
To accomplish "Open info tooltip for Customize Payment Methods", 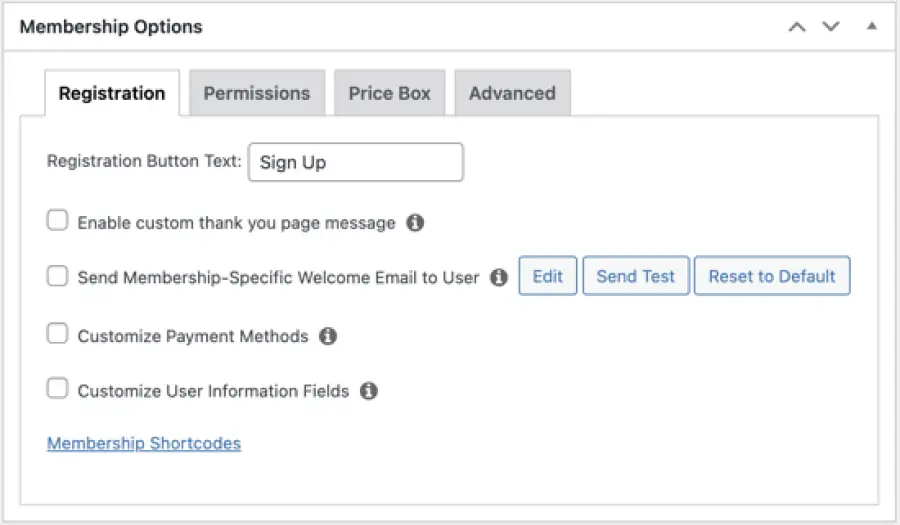I will coord(328,336).
